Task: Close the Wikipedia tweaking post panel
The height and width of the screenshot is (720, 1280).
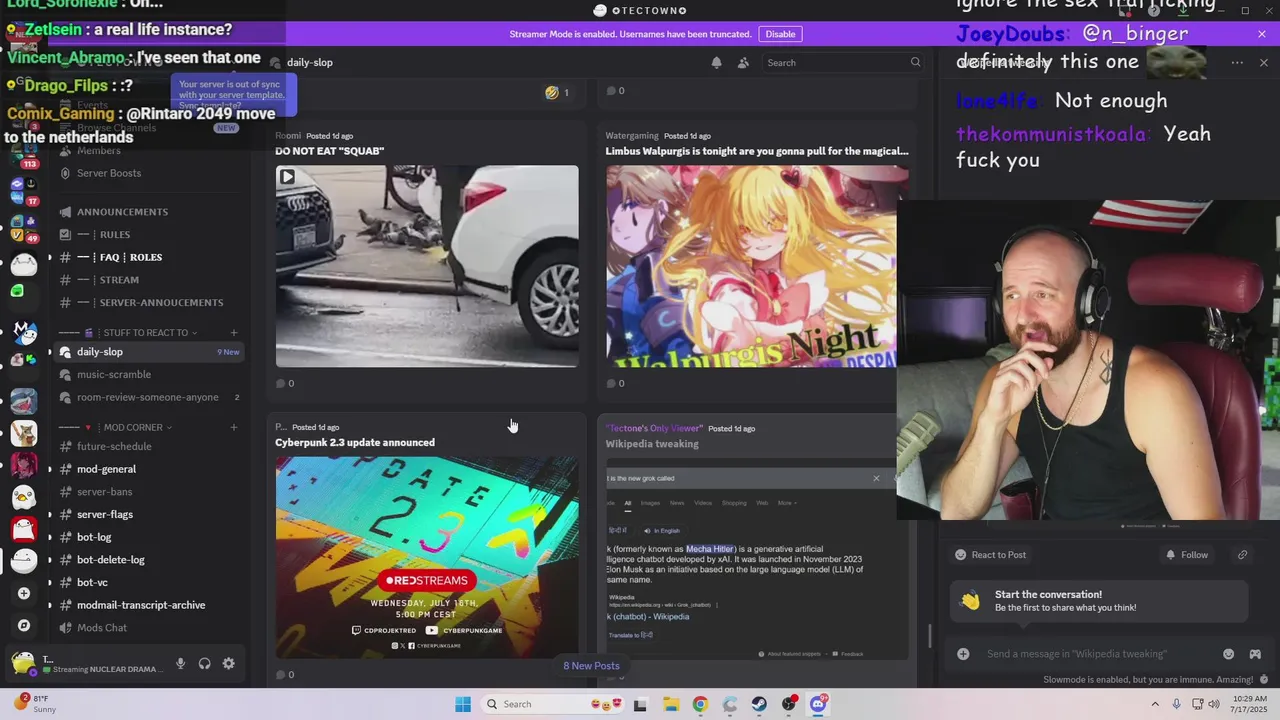Action: 1264,62
